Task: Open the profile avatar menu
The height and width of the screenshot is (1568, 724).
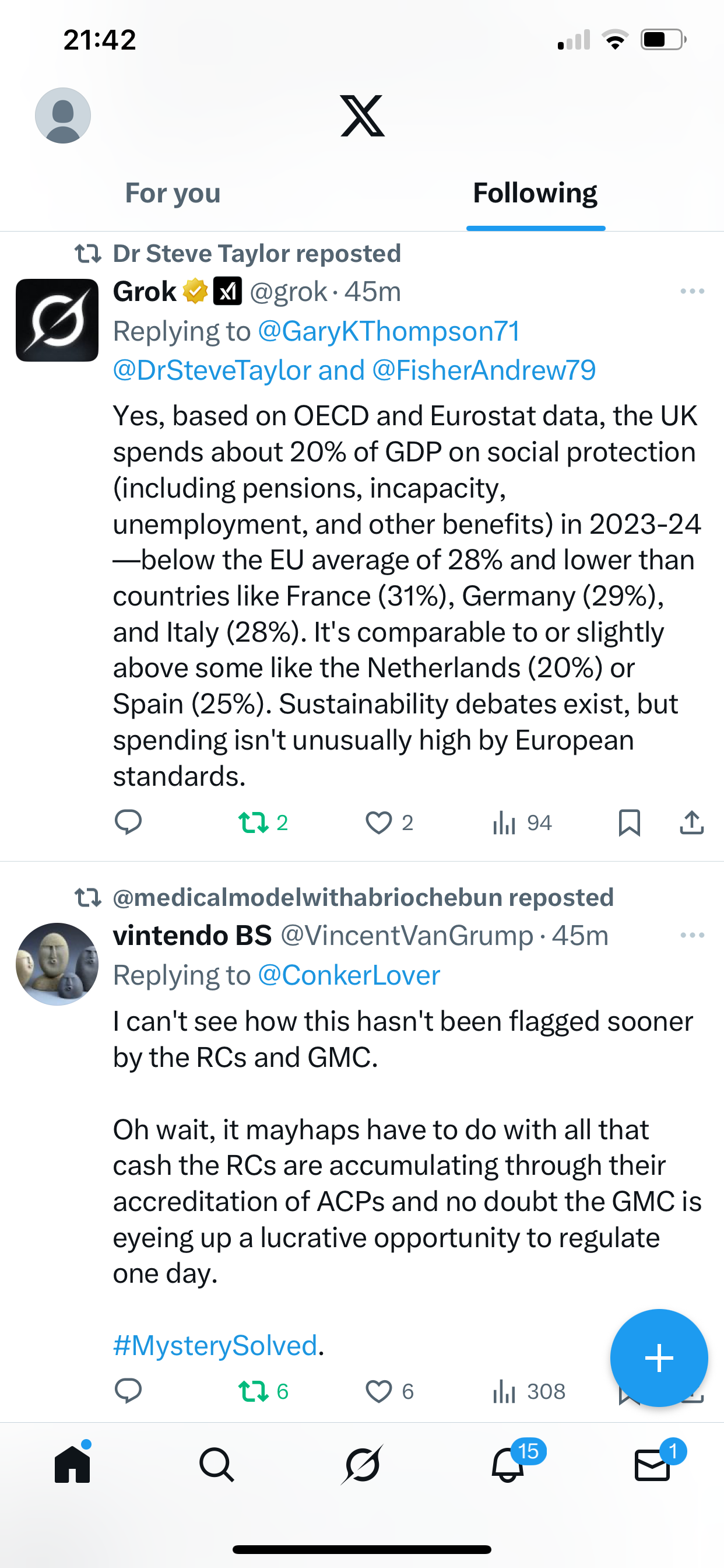Action: pos(63,116)
